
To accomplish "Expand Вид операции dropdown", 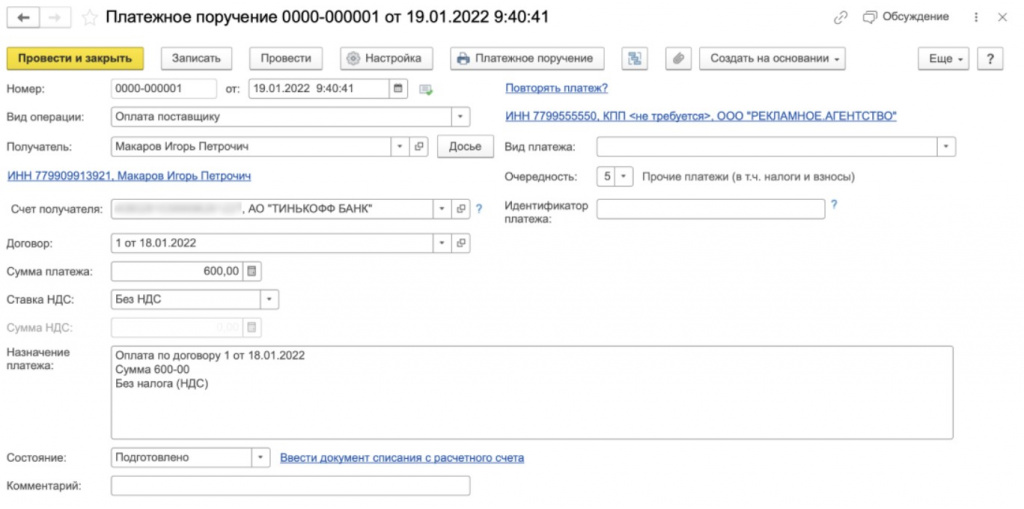I will pyautogui.click(x=461, y=117).
